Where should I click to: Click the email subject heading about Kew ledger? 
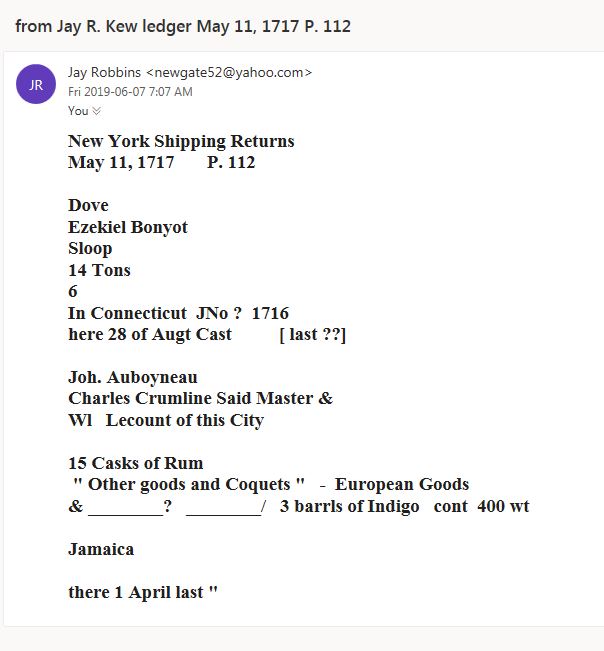click(x=183, y=26)
